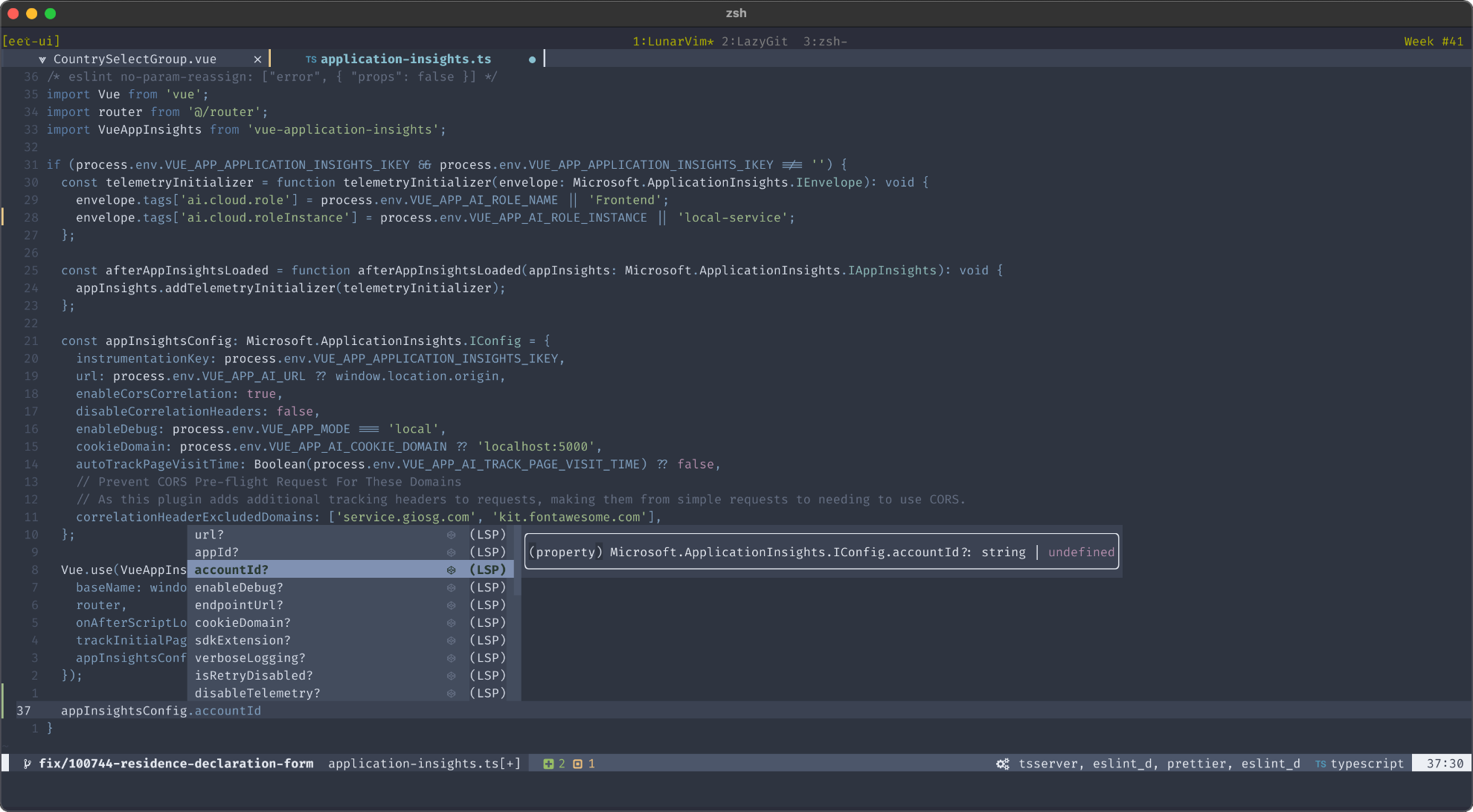Screen dimensions: 1473x812
Task: Click the TS icon beside typescript filetype
Action: tap(1320, 764)
